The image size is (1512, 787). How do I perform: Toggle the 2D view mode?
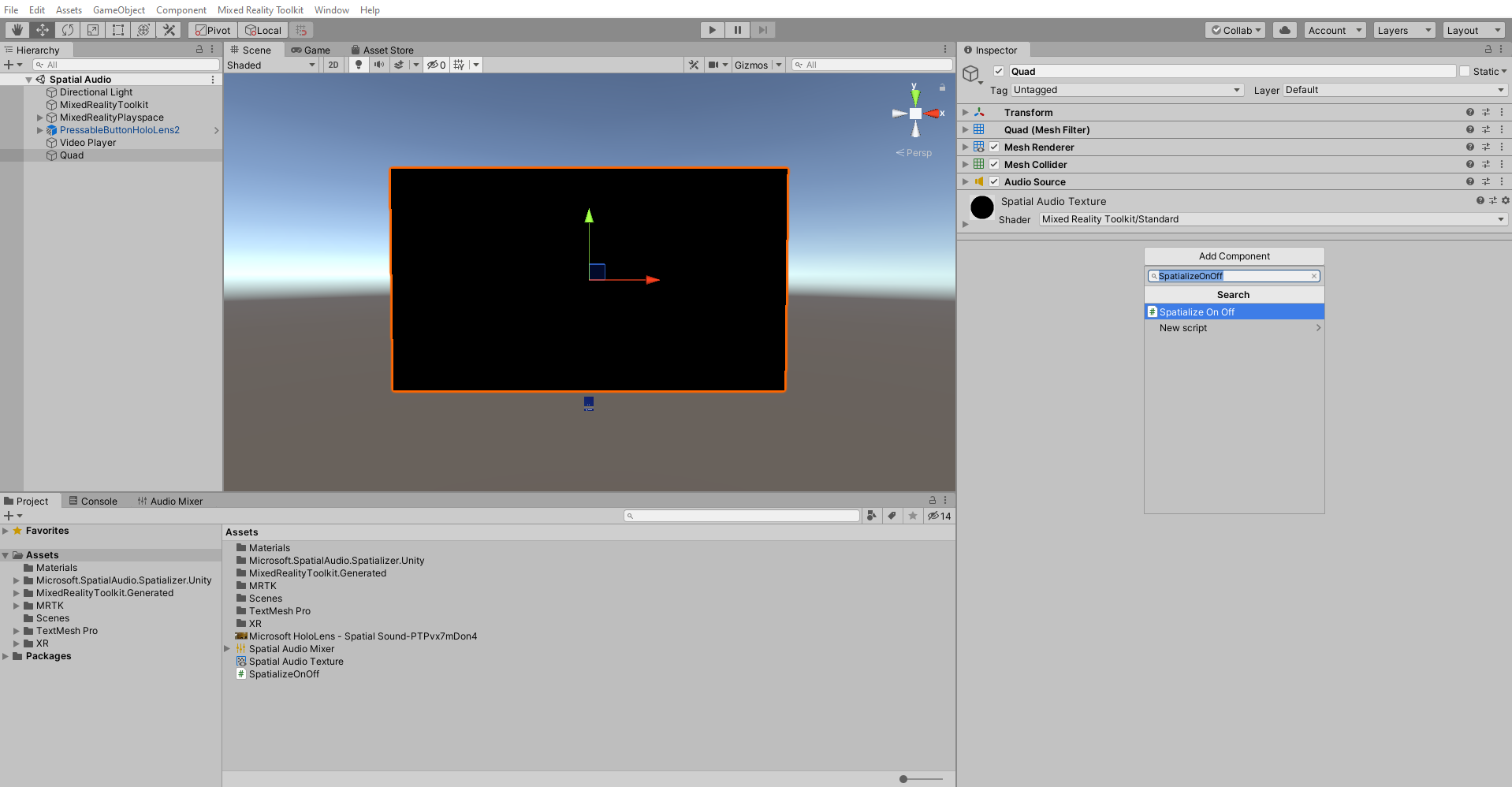[x=333, y=65]
